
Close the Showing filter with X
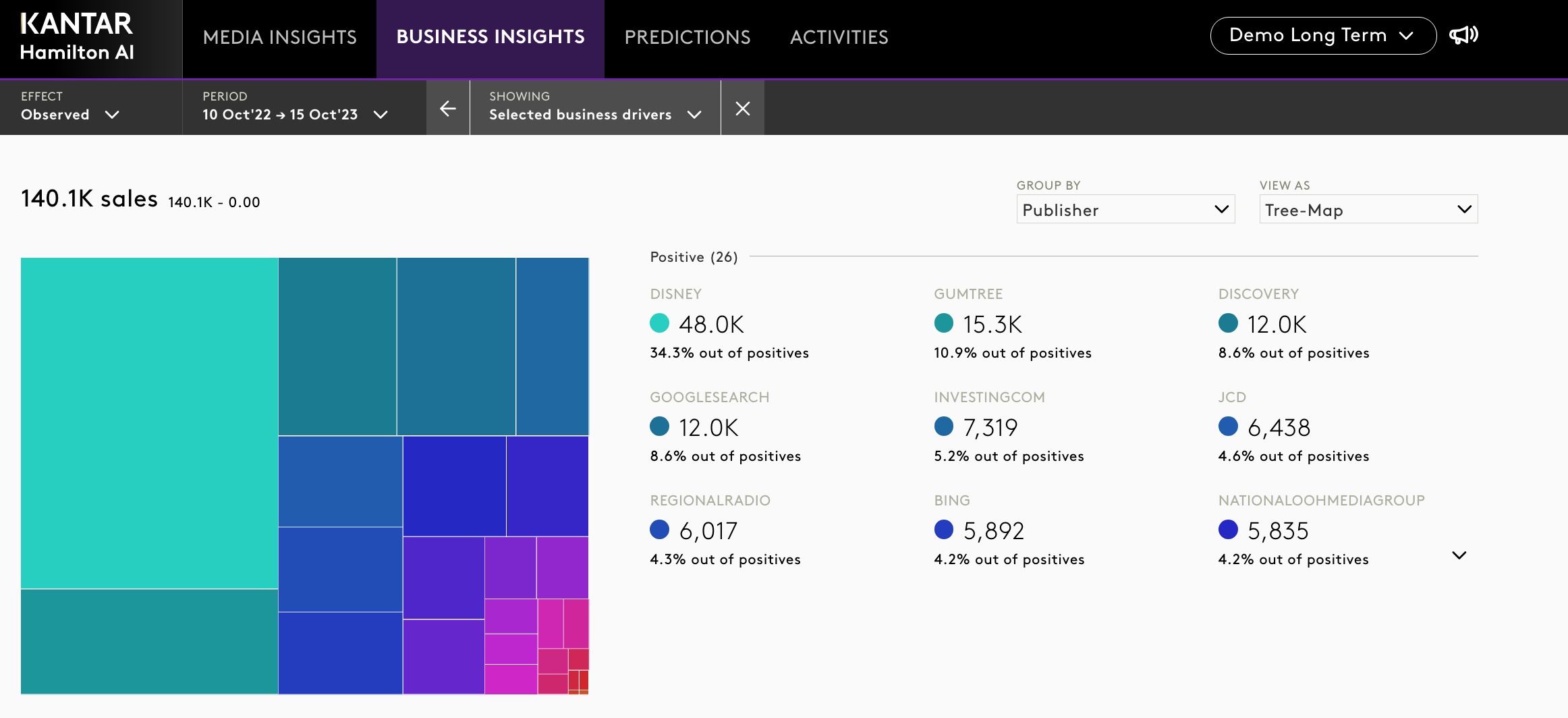point(743,108)
